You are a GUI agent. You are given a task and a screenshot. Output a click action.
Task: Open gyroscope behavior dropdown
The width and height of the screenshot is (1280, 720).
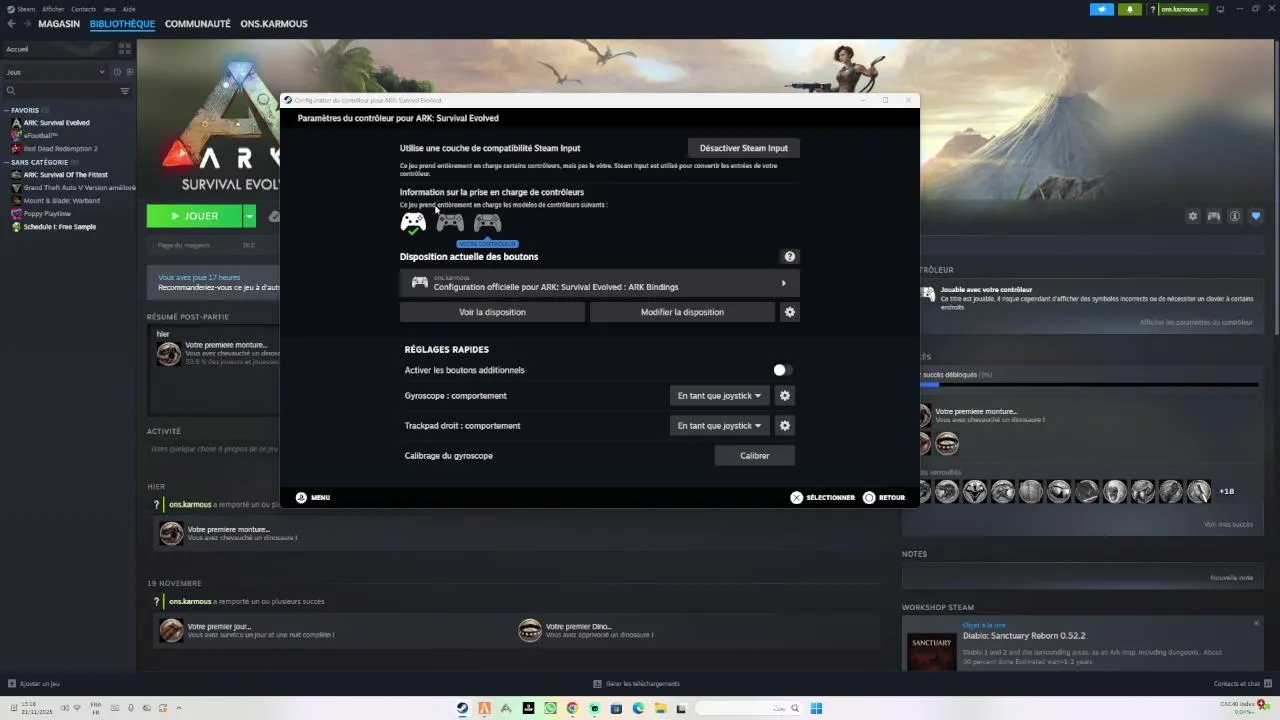719,396
